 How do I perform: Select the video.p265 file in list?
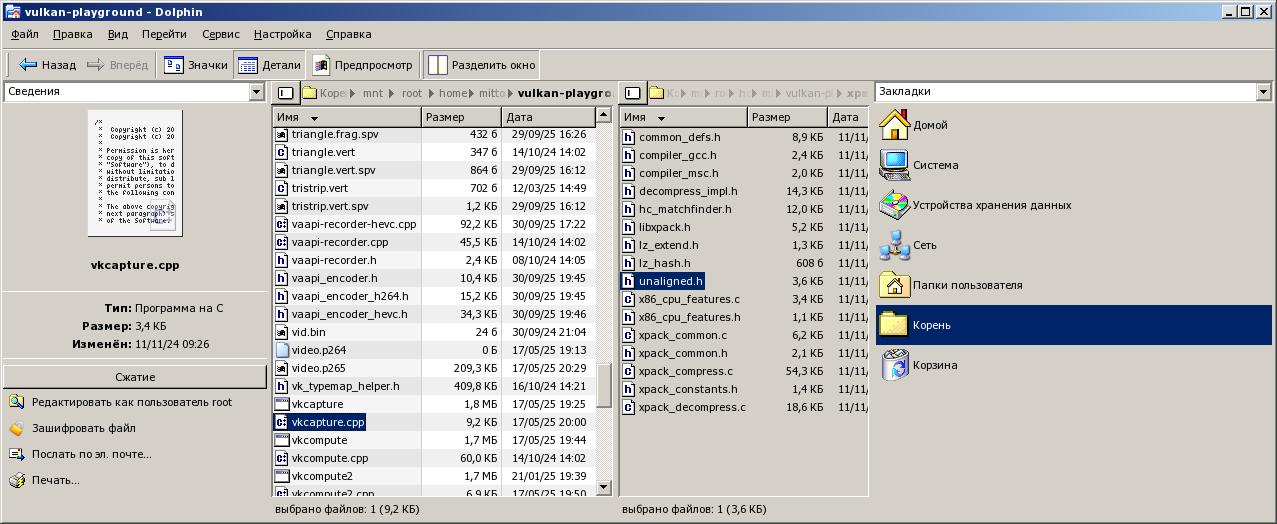pyautogui.click(x=319, y=368)
